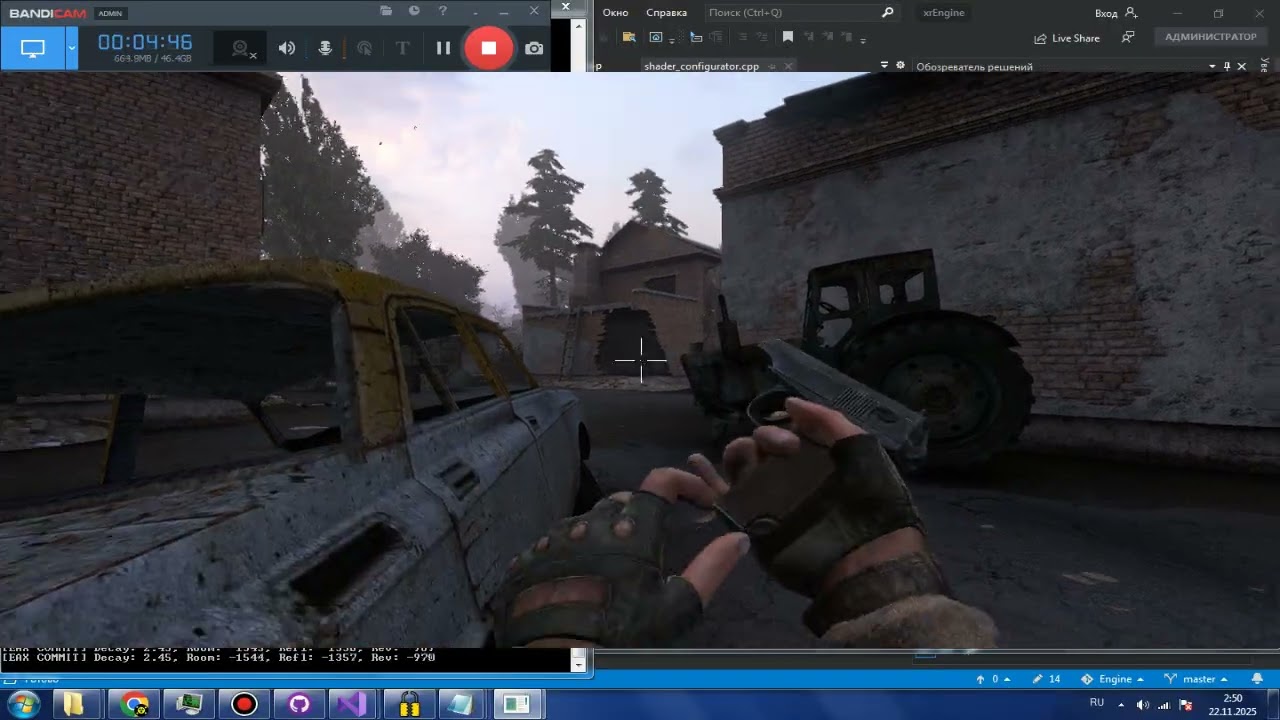Viewport: 1280px width, 720px height.
Task: Open Bandicam recording mode dropdown arrow
Action: tap(72, 48)
